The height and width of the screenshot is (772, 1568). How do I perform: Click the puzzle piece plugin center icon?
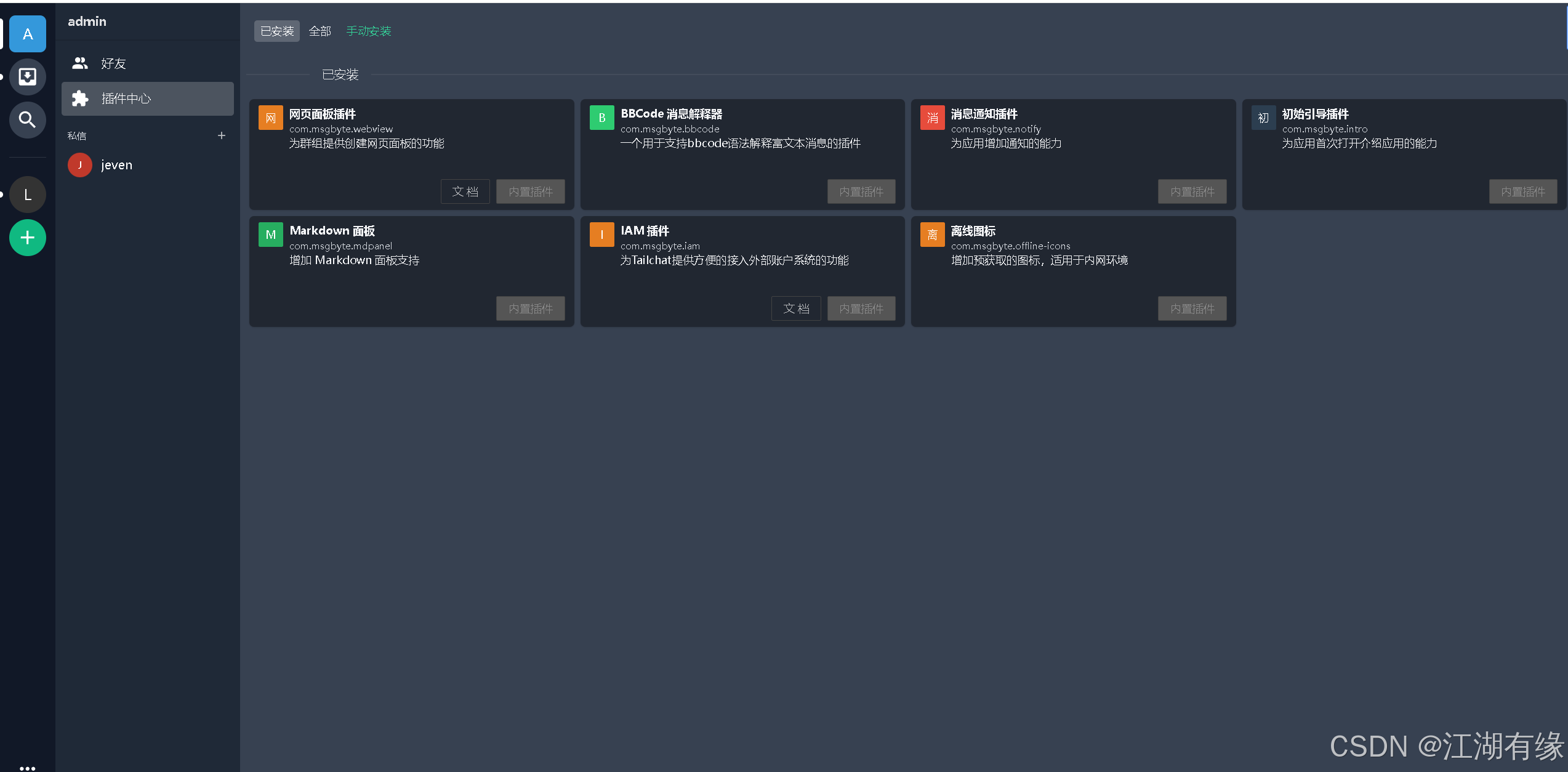pyautogui.click(x=80, y=99)
